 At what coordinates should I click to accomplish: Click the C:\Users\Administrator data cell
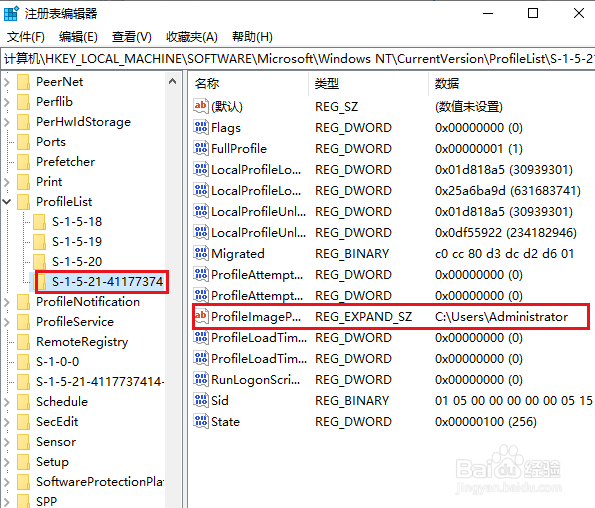tap(501, 317)
